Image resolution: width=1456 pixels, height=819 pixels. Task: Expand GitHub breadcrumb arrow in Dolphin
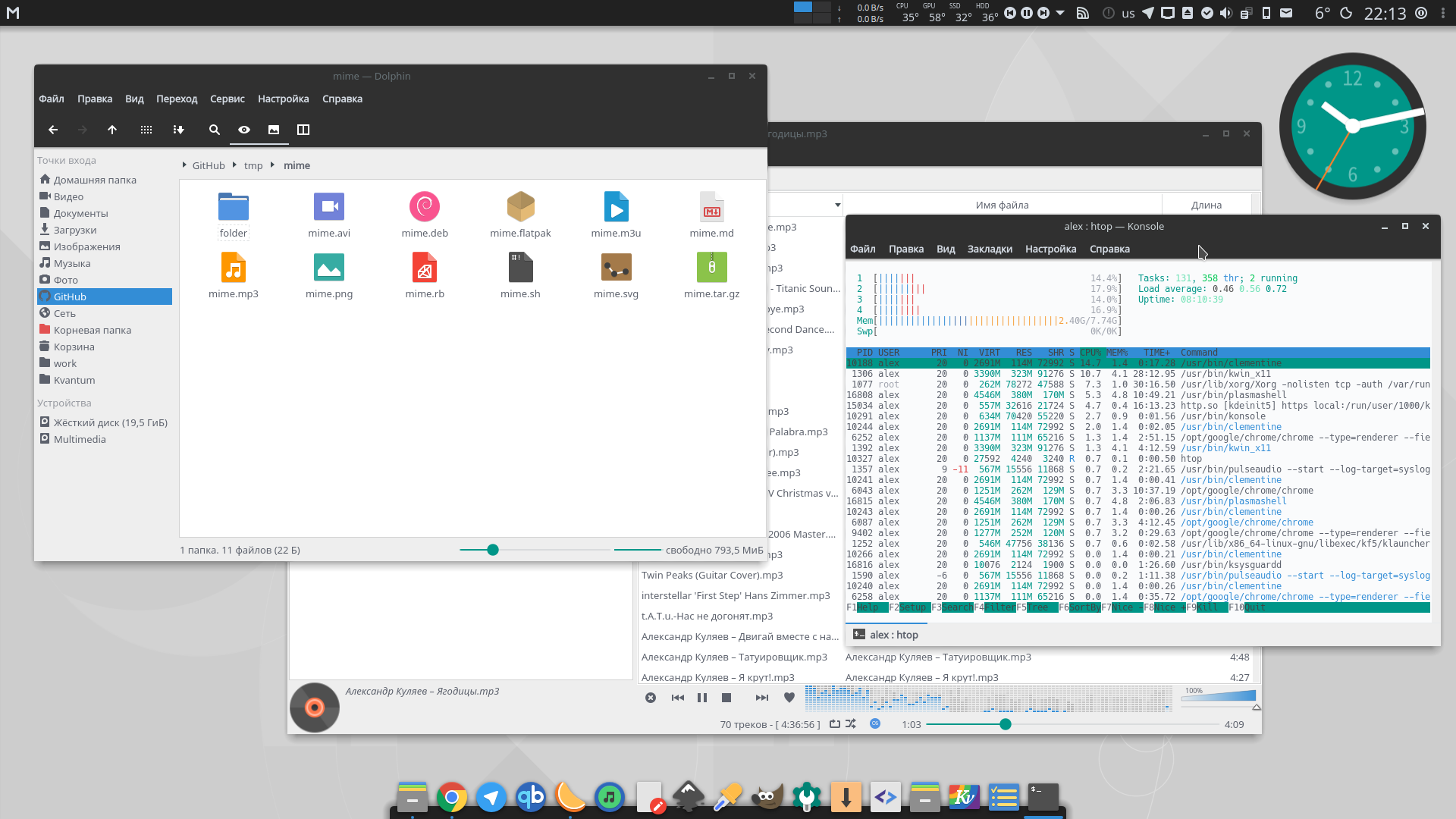(184, 165)
